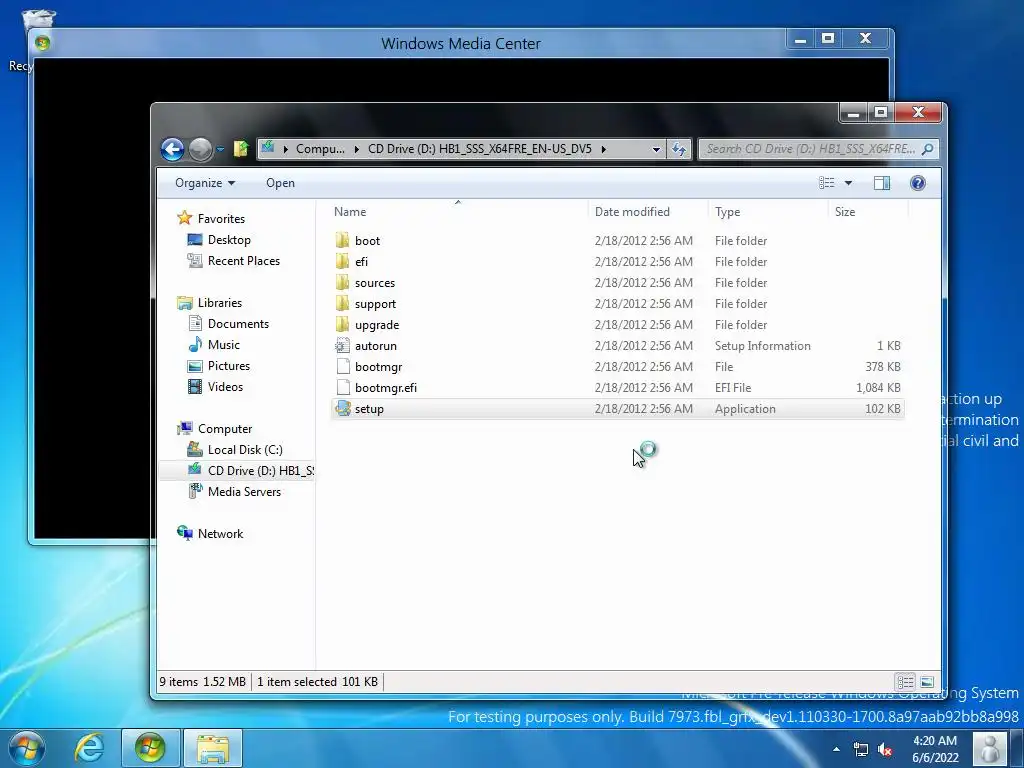Screen dimensions: 1024x768
Task: Click the Setup Information type text
Action: 762,345
